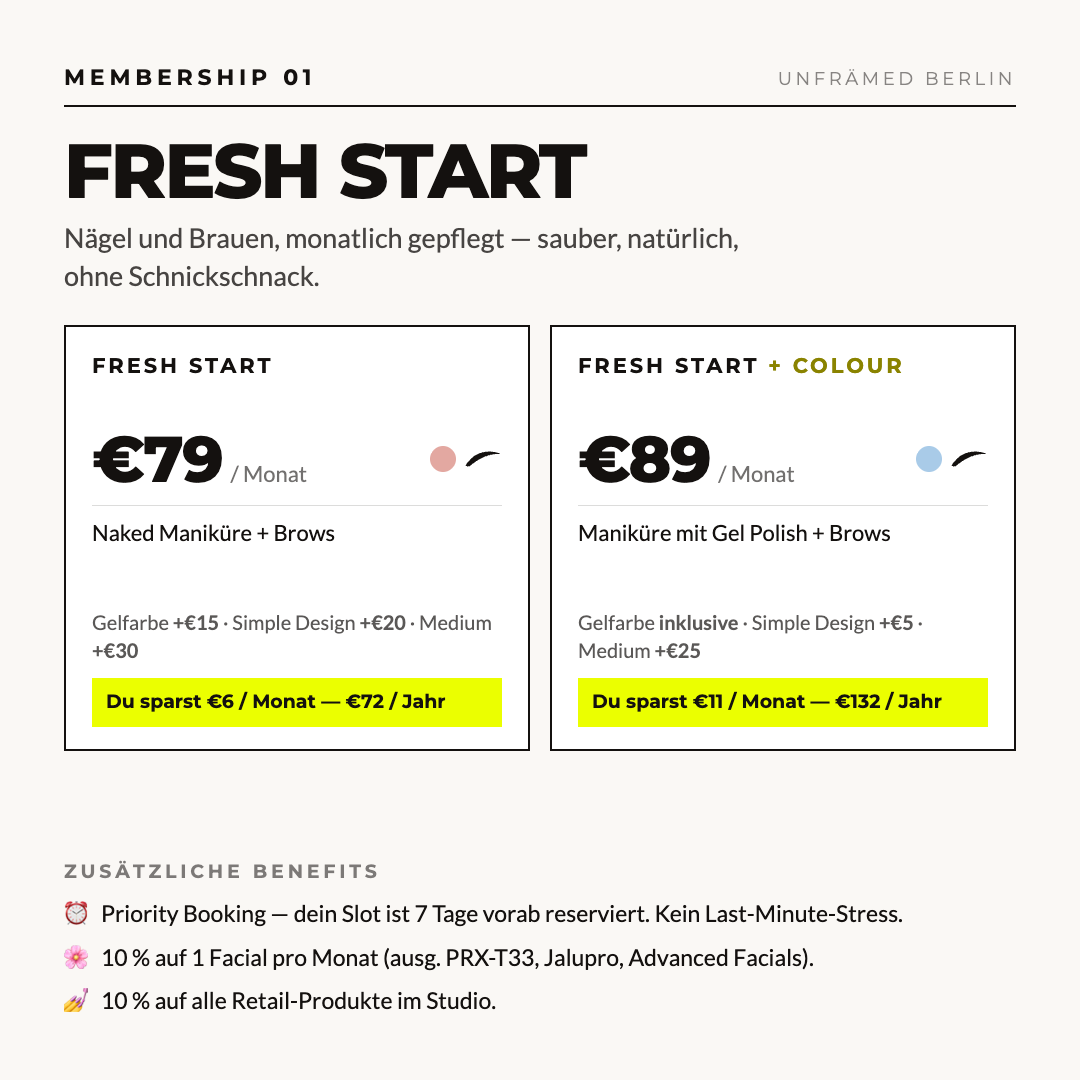Click the brow icon in the €89 card
The image size is (1080, 1080).
[969, 458]
